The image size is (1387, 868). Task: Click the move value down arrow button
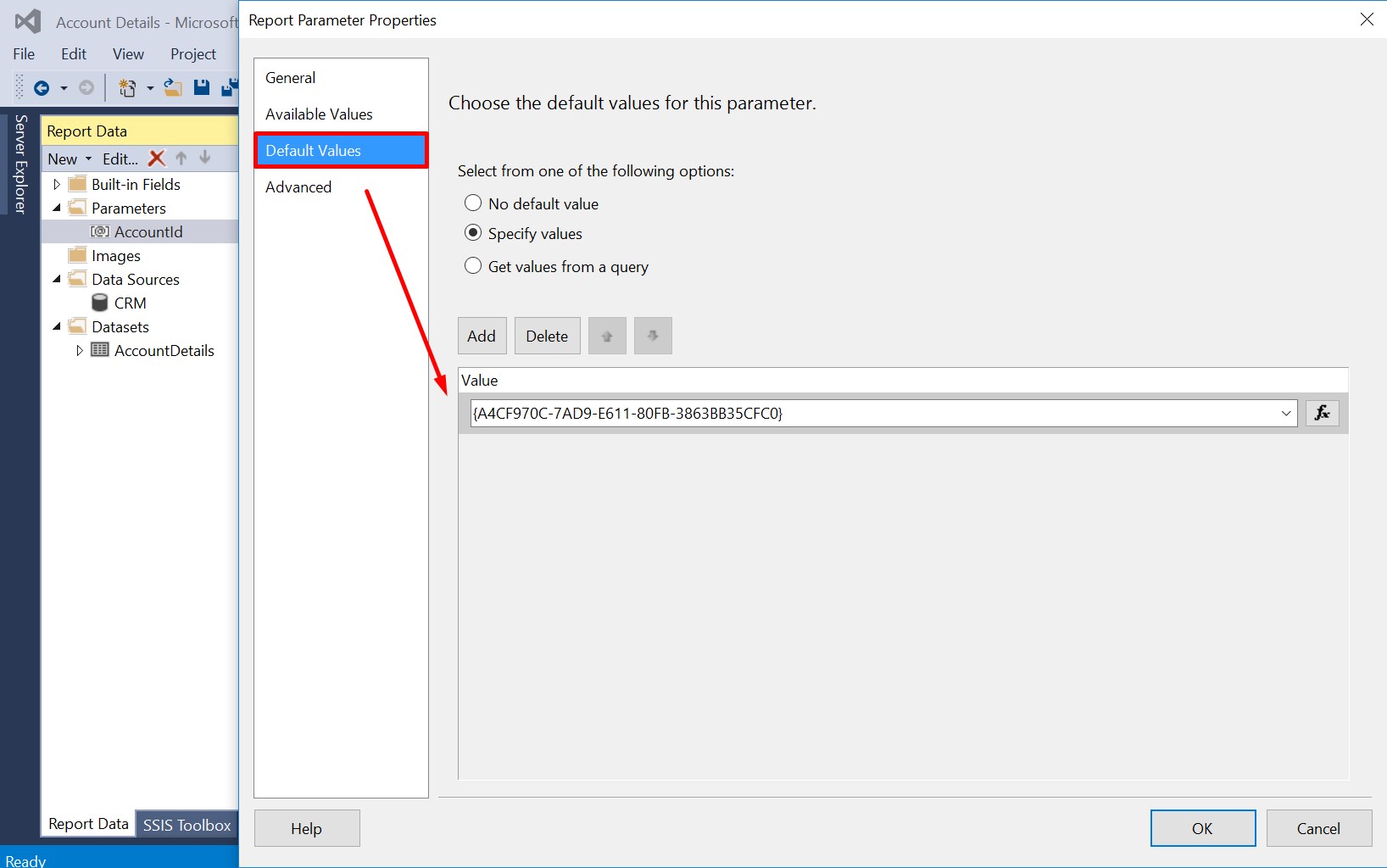coord(653,336)
